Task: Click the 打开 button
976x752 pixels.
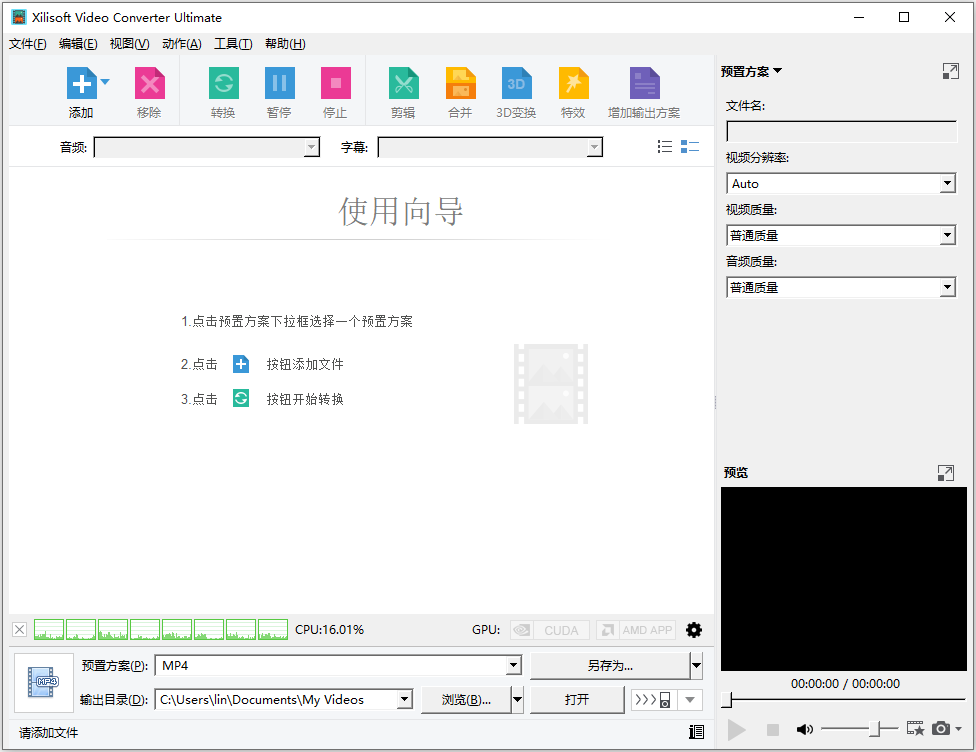Action: pyautogui.click(x=577, y=700)
